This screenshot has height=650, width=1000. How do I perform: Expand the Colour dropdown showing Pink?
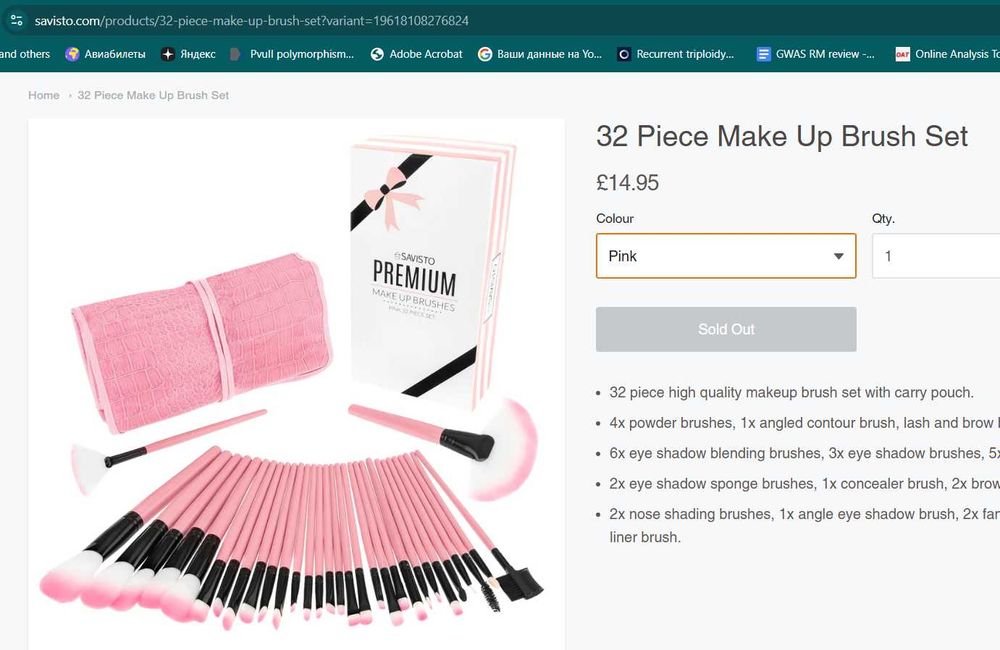point(725,256)
